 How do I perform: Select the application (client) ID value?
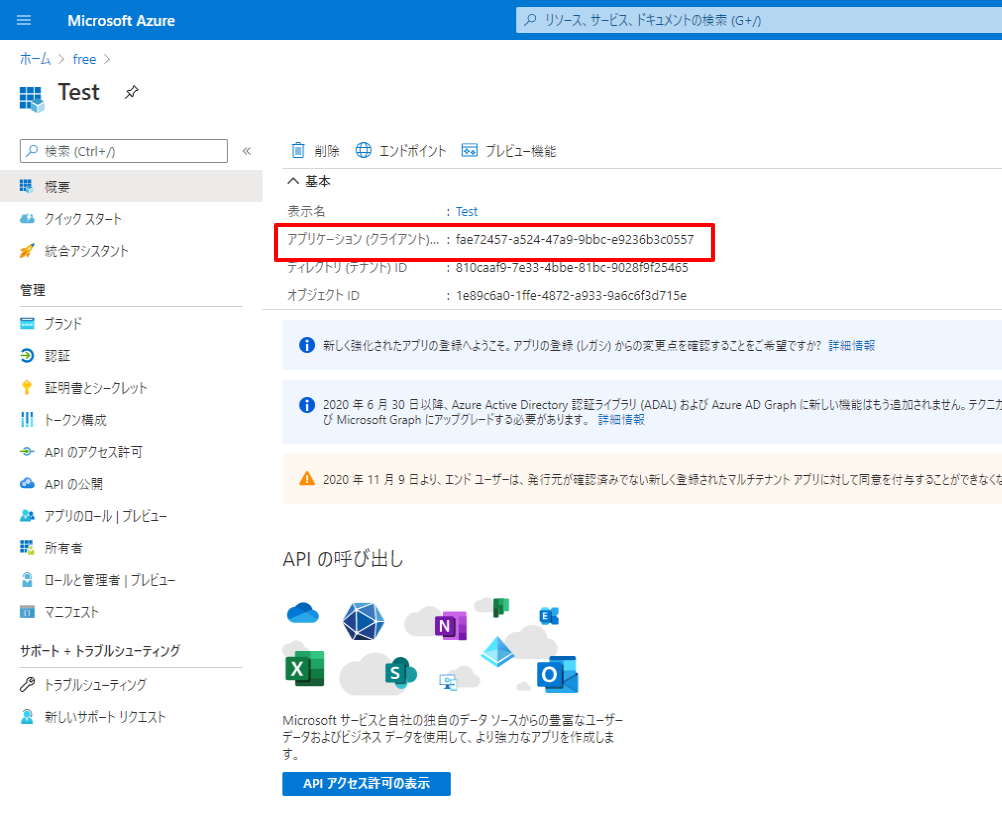pyautogui.click(x=574, y=240)
